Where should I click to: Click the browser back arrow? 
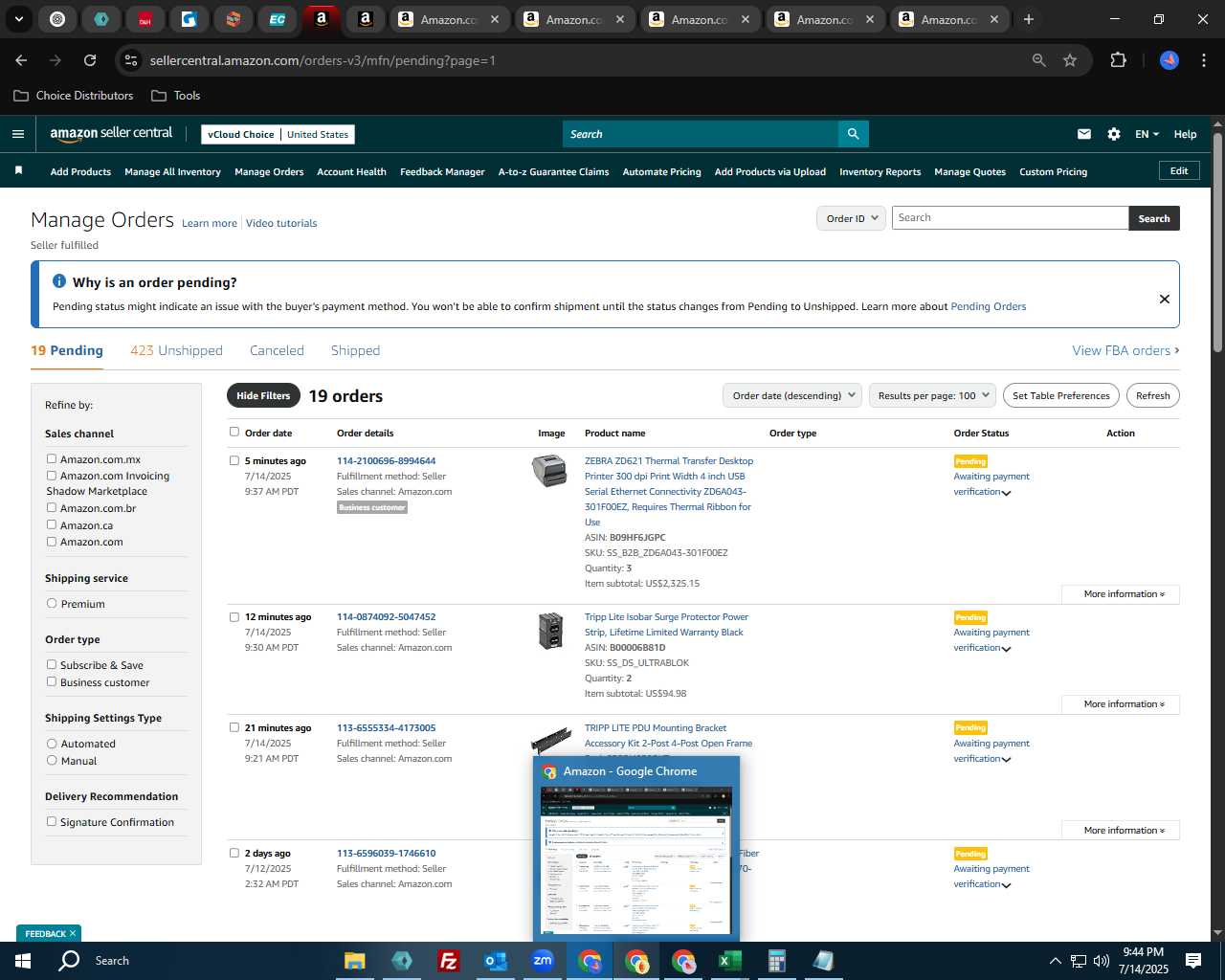(x=21, y=60)
